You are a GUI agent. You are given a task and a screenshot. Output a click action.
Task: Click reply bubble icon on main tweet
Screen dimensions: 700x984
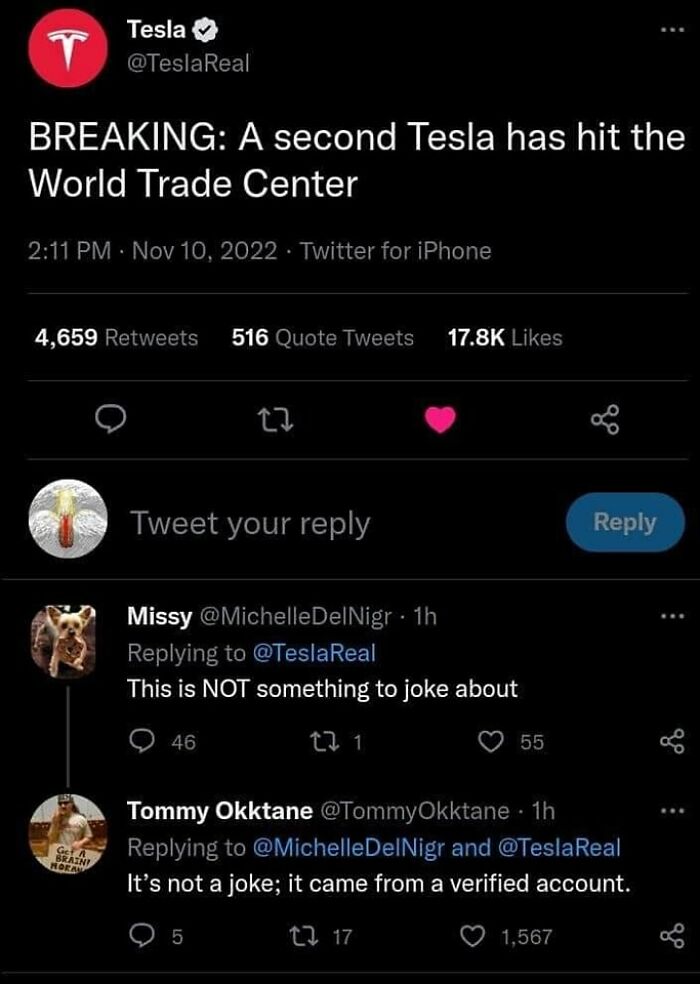tap(110, 420)
